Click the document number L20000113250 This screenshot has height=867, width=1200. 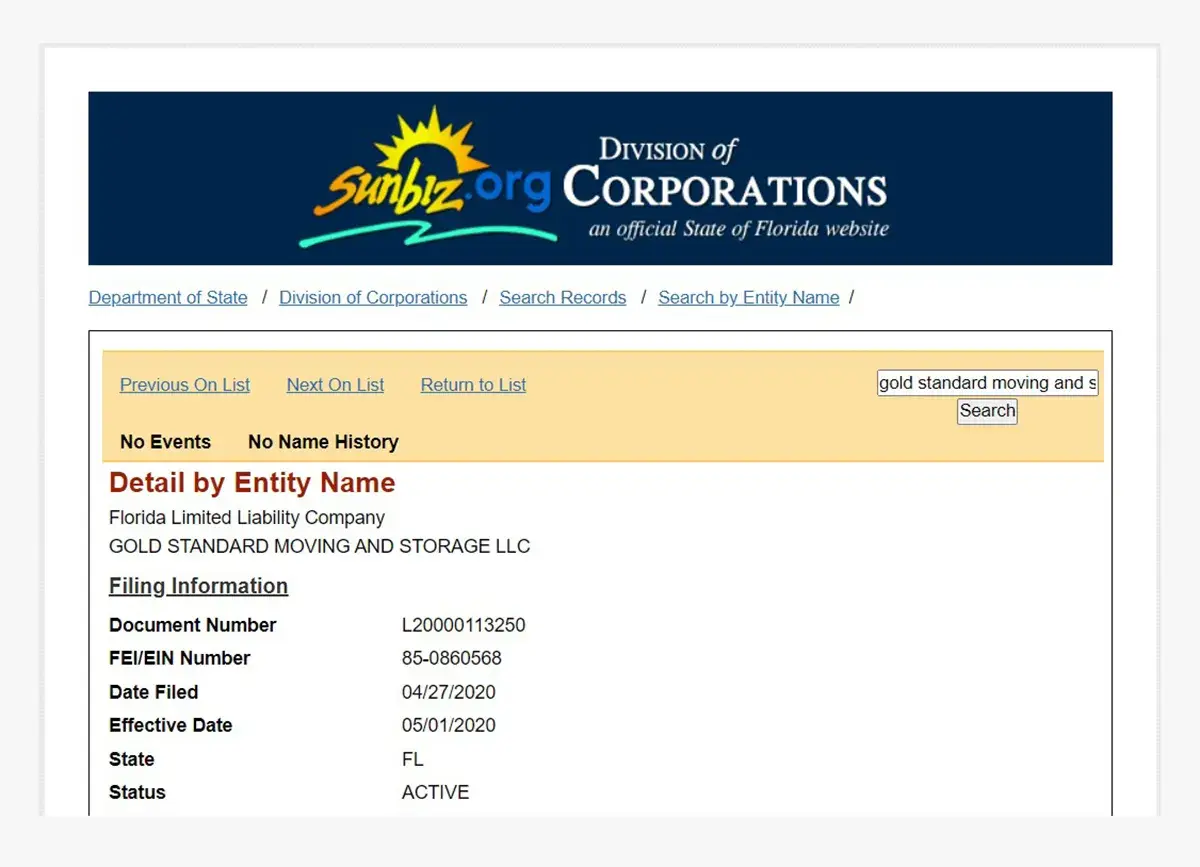point(463,626)
